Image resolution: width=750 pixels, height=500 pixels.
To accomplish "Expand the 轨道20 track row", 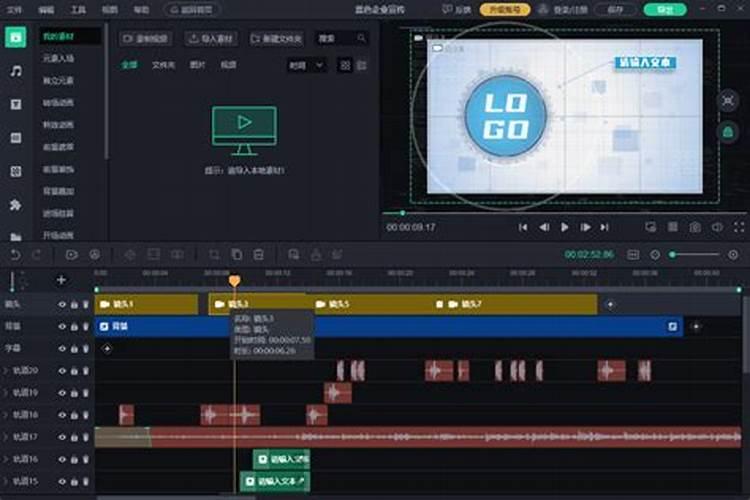I will [6, 371].
